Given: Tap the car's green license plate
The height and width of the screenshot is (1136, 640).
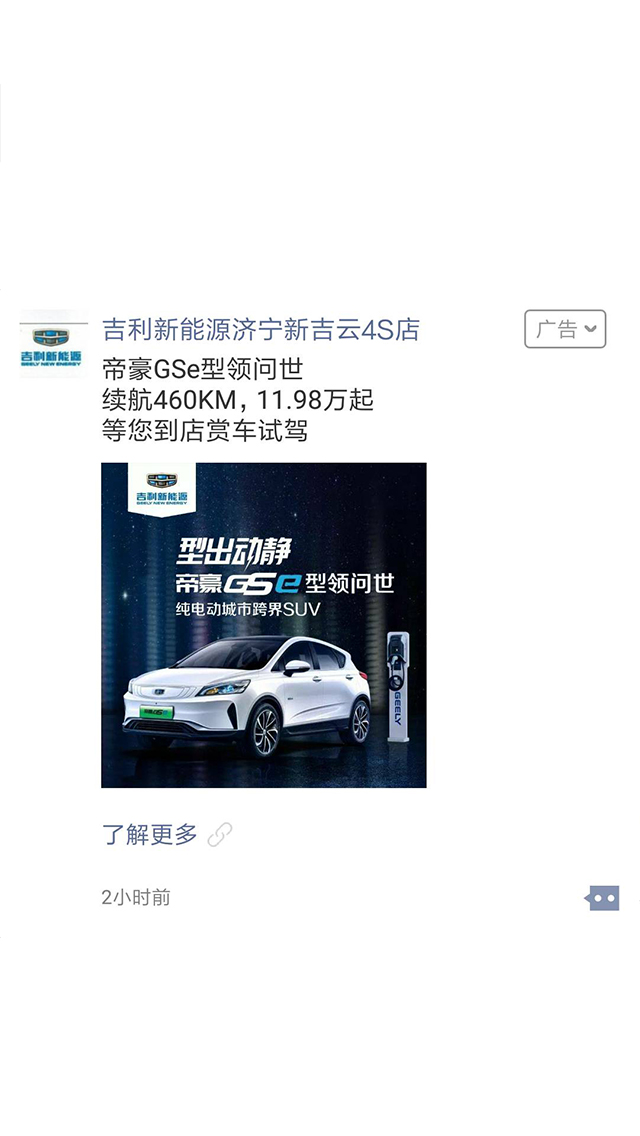Looking at the screenshot, I should point(157,712).
